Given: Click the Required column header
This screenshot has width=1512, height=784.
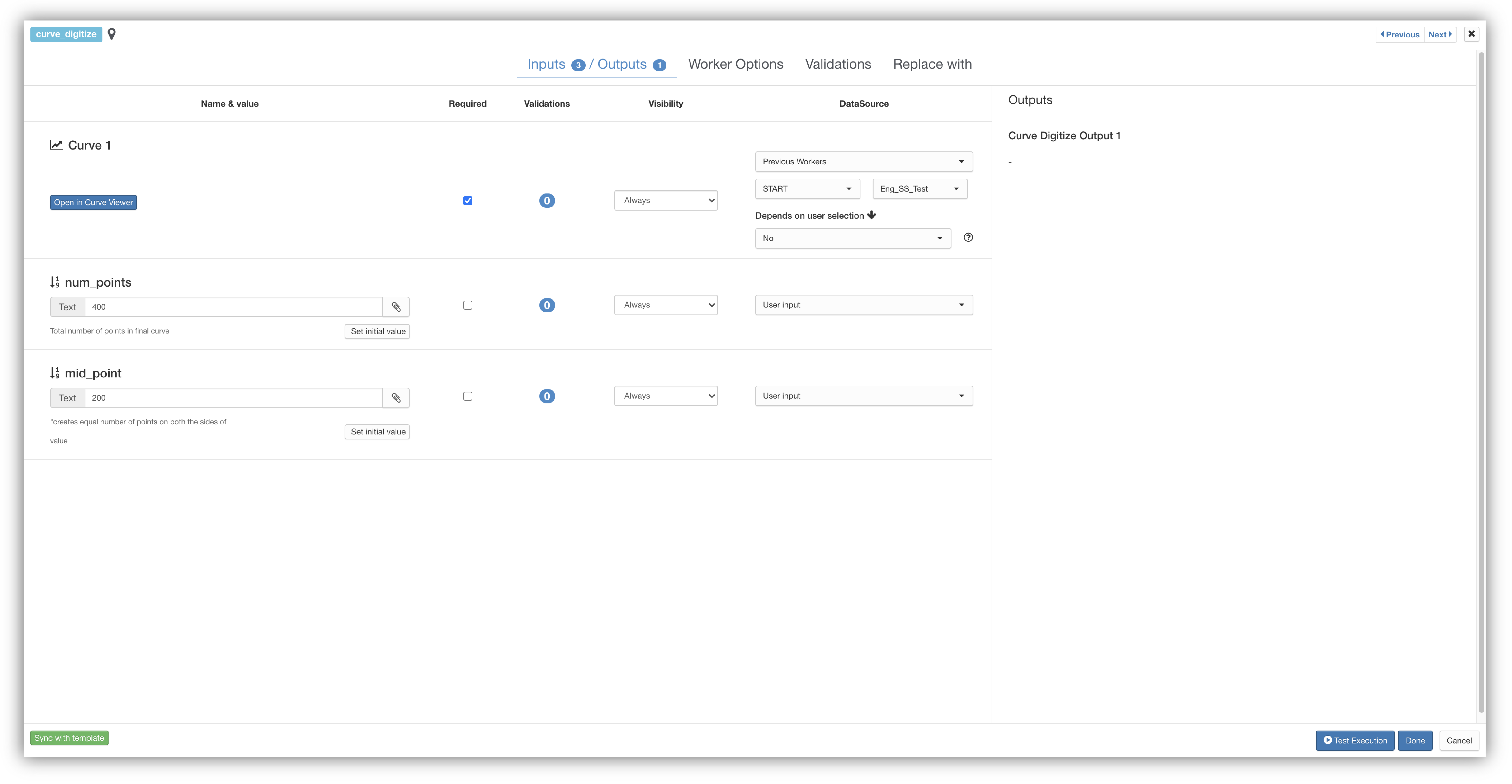Looking at the screenshot, I should click(x=468, y=104).
